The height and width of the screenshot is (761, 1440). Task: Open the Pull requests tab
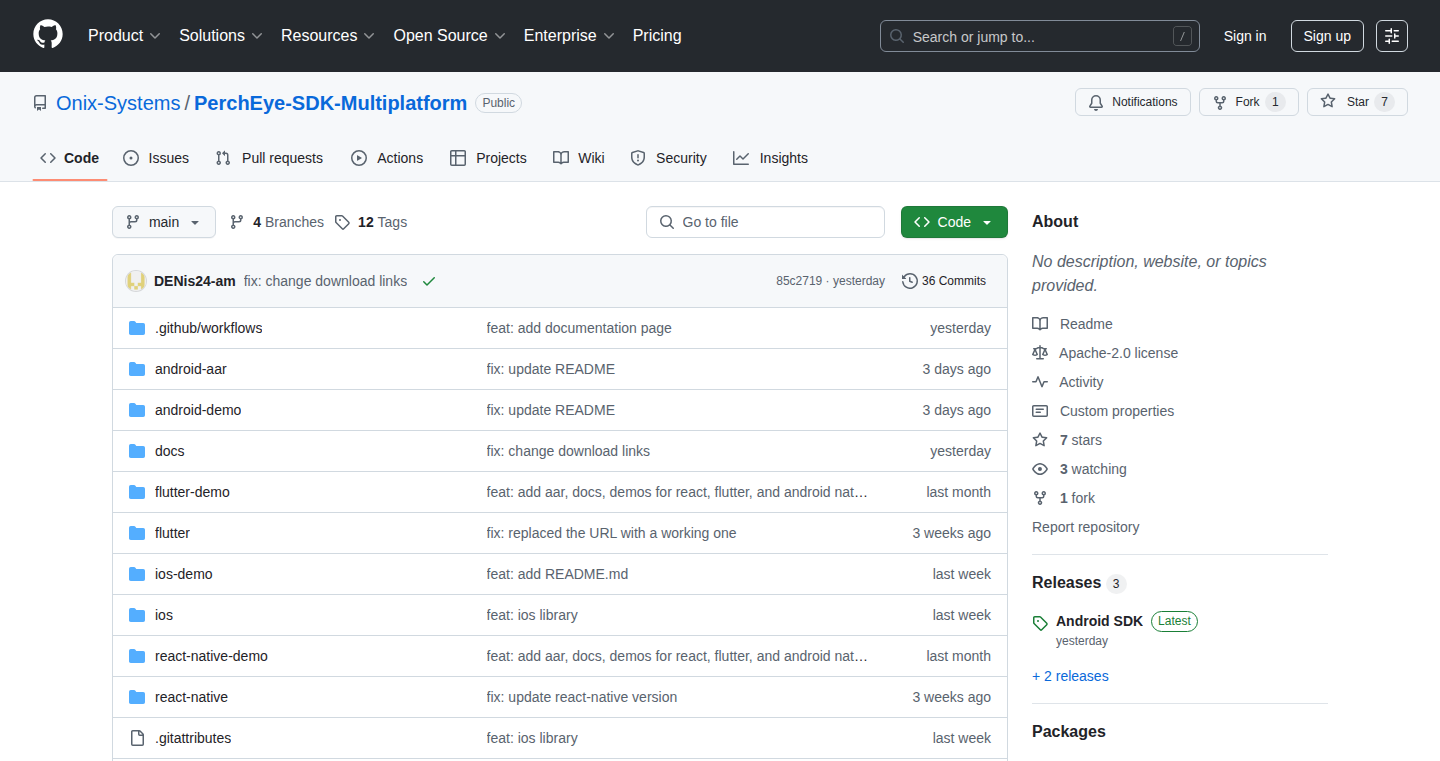pyautogui.click(x=269, y=158)
